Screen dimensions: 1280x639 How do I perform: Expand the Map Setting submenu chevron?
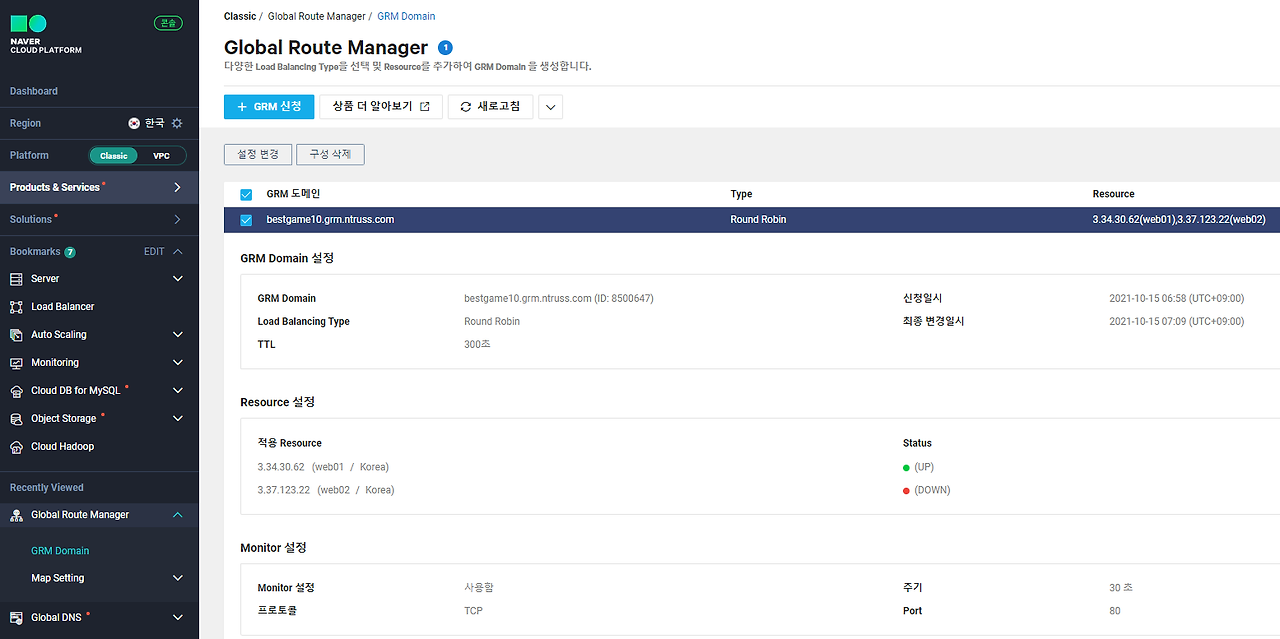pos(178,578)
